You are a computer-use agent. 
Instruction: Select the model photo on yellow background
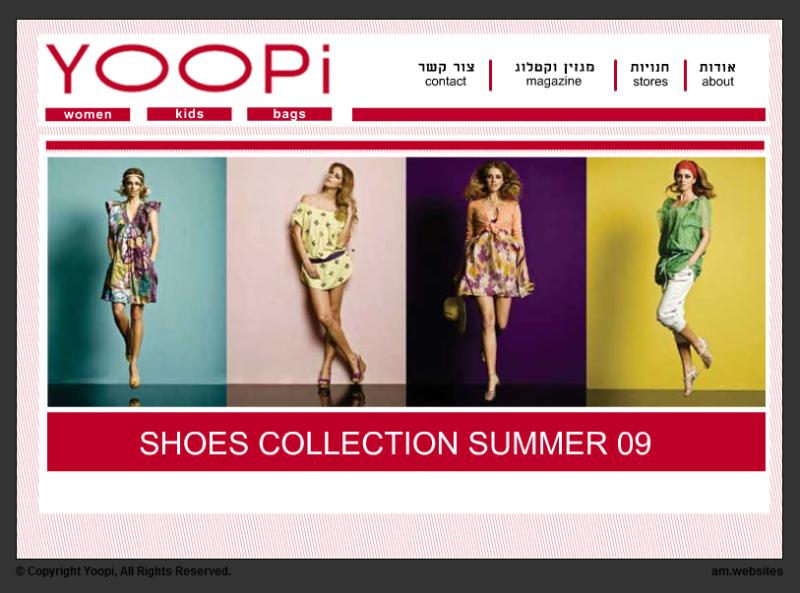tap(676, 282)
